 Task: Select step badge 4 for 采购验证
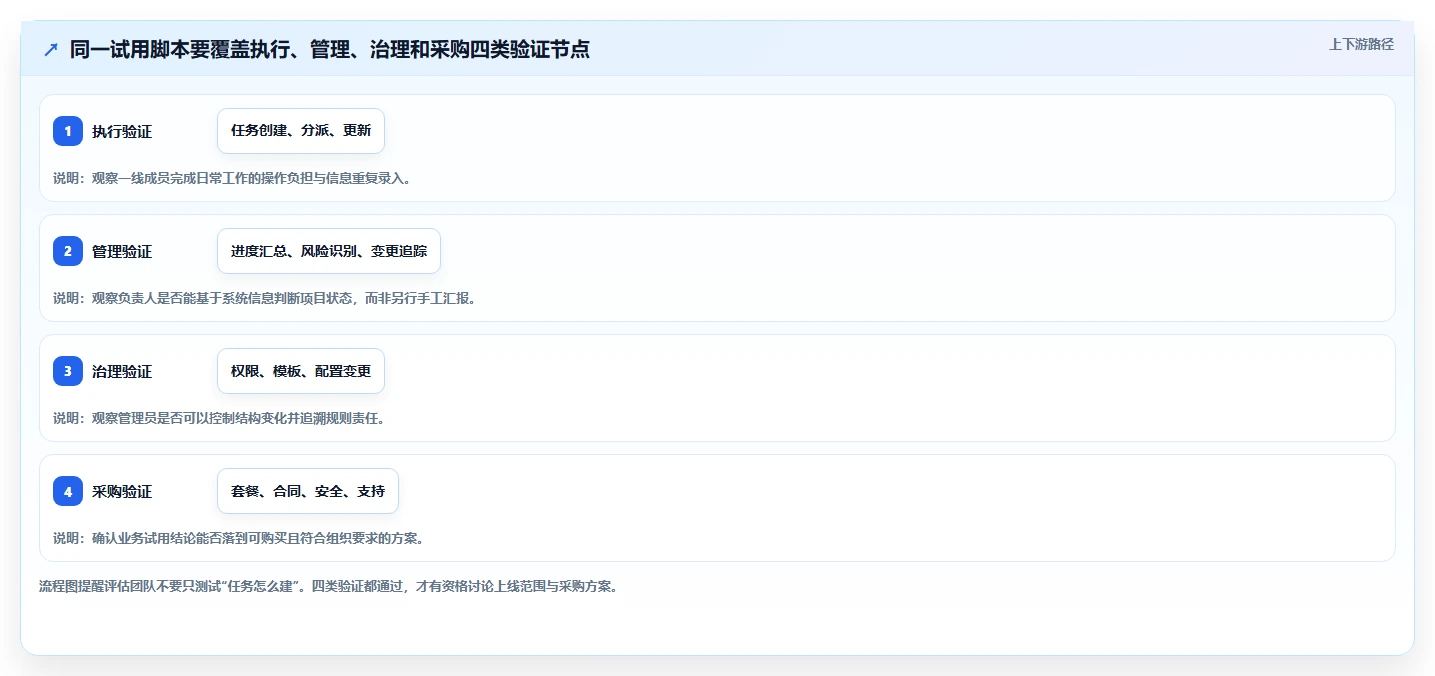(68, 491)
